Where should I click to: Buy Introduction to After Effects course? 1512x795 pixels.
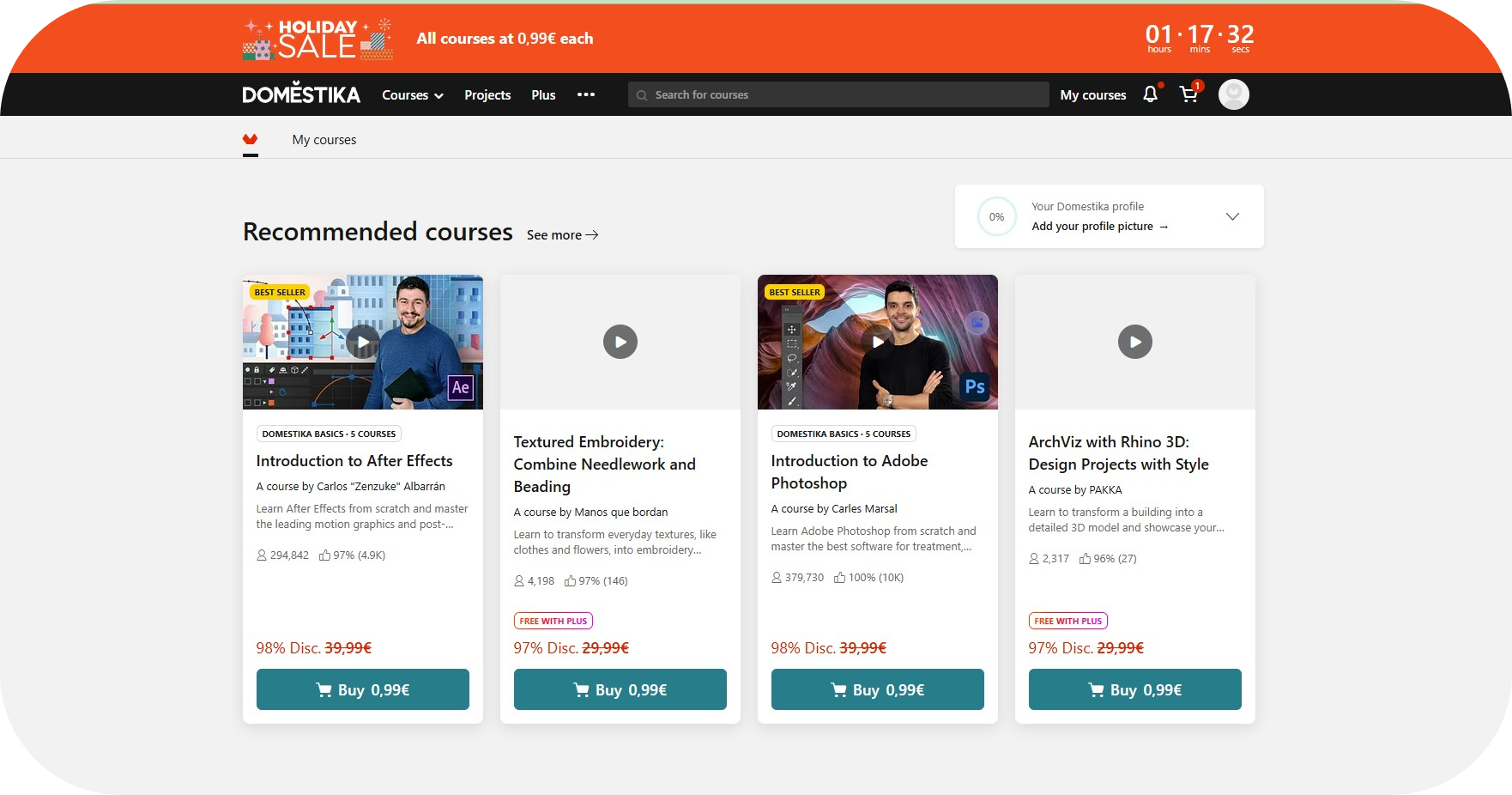tap(362, 689)
